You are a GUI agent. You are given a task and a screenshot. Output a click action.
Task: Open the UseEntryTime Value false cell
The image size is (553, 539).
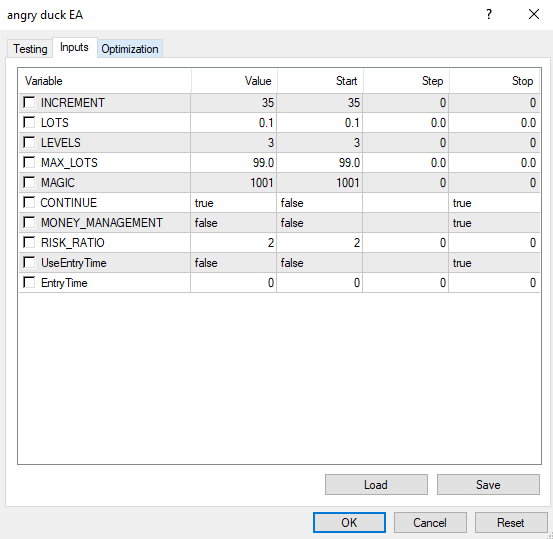[233, 262]
